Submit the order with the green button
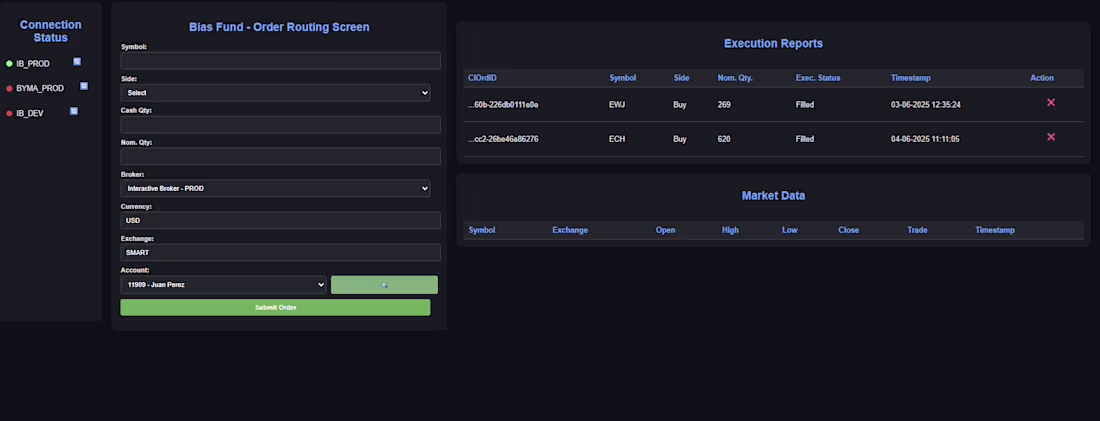The width and height of the screenshot is (1100, 421). (x=275, y=307)
